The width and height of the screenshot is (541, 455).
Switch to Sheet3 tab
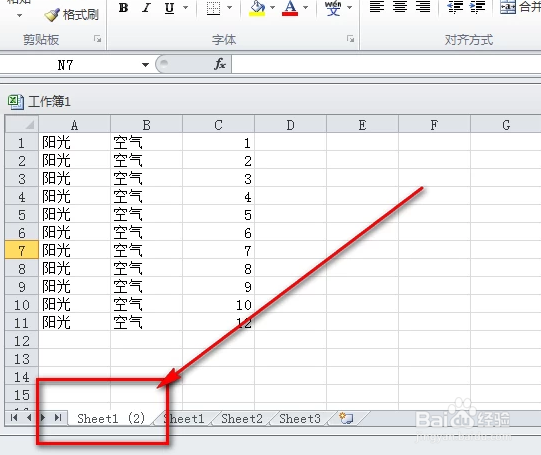[300, 419]
